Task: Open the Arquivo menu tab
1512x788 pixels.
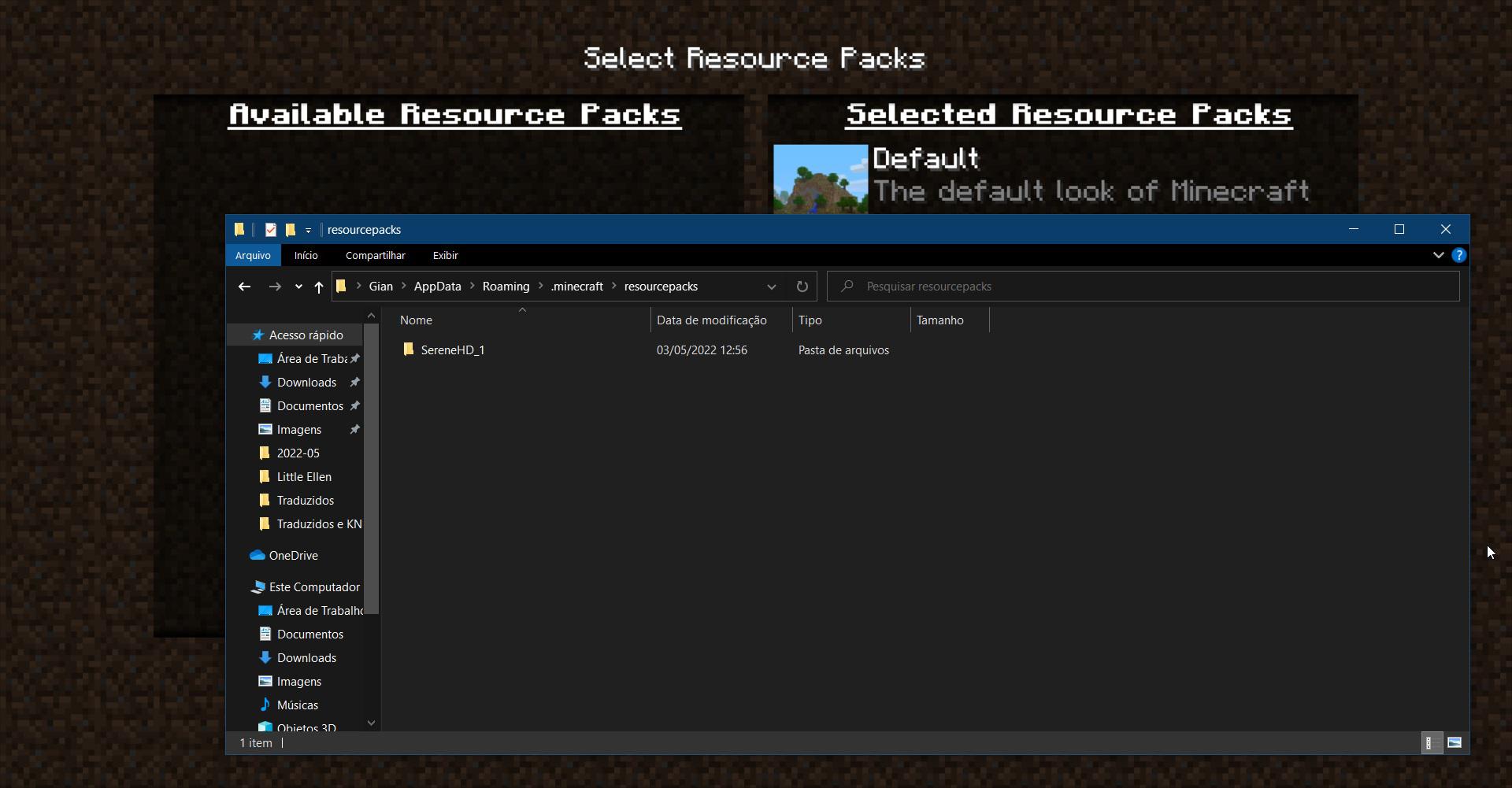Action: [253, 255]
